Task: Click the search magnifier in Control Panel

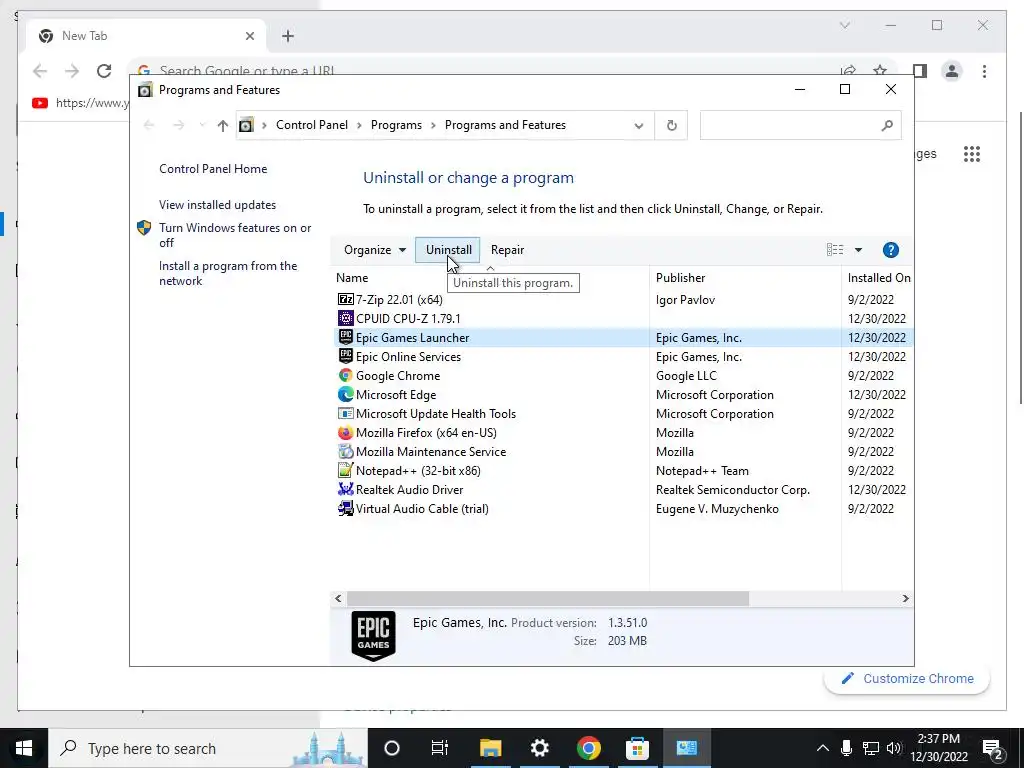Action: coord(886,125)
